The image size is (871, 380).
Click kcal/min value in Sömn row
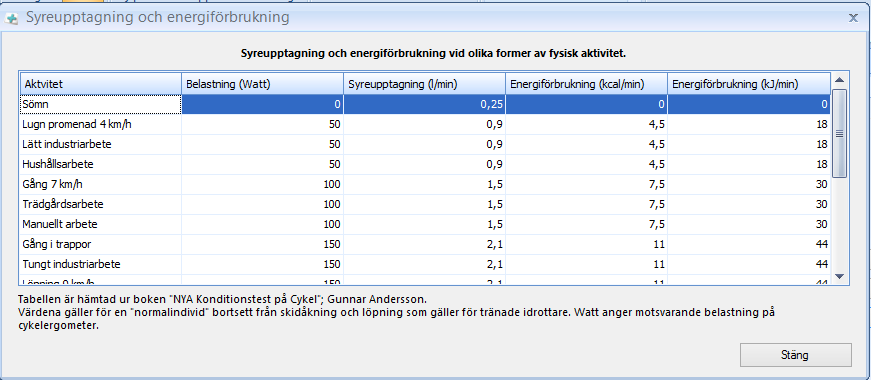pyautogui.click(x=587, y=104)
